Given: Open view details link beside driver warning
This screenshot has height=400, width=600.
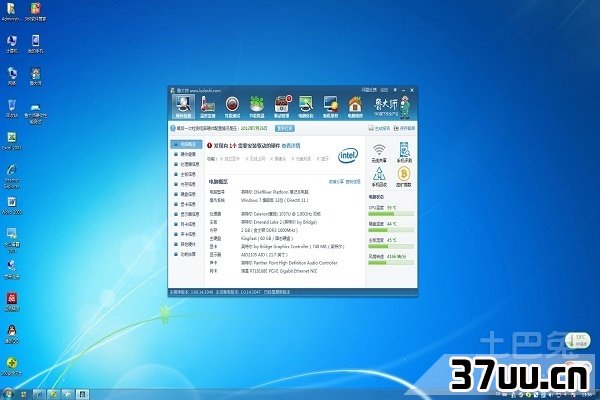Looking at the screenshot, I should coord(291,145).
